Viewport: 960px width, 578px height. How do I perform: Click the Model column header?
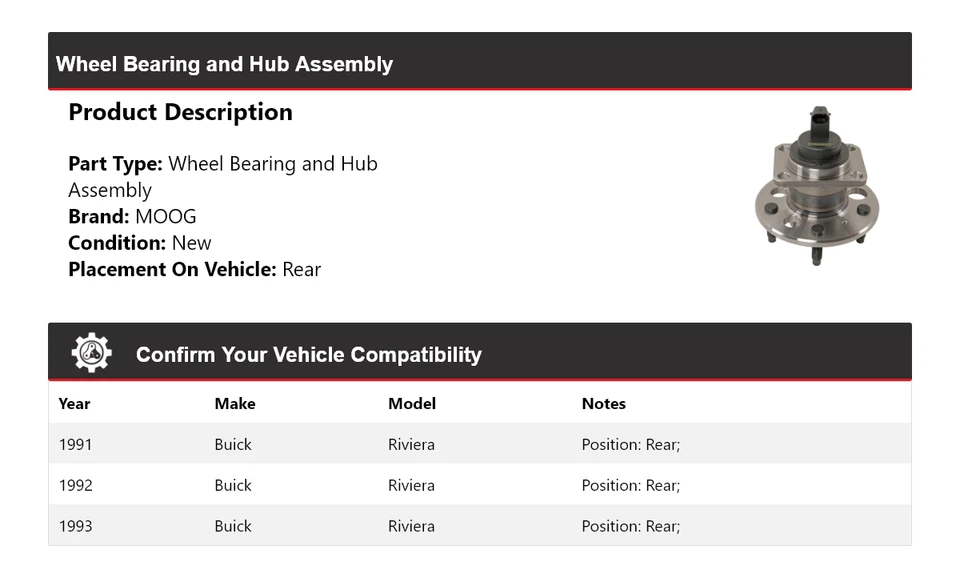tap(411, 404)
